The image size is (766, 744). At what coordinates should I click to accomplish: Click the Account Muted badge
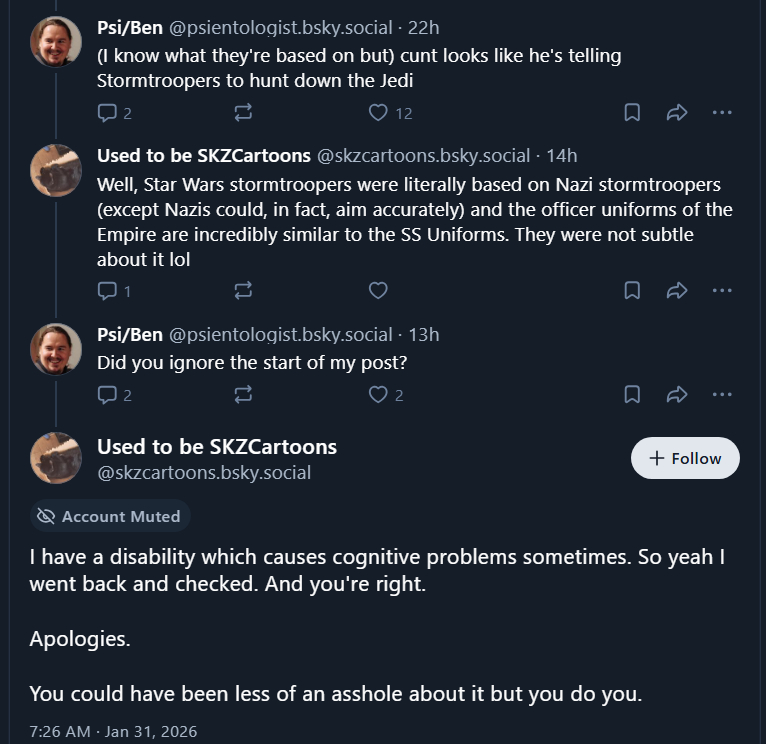(110, 516)
